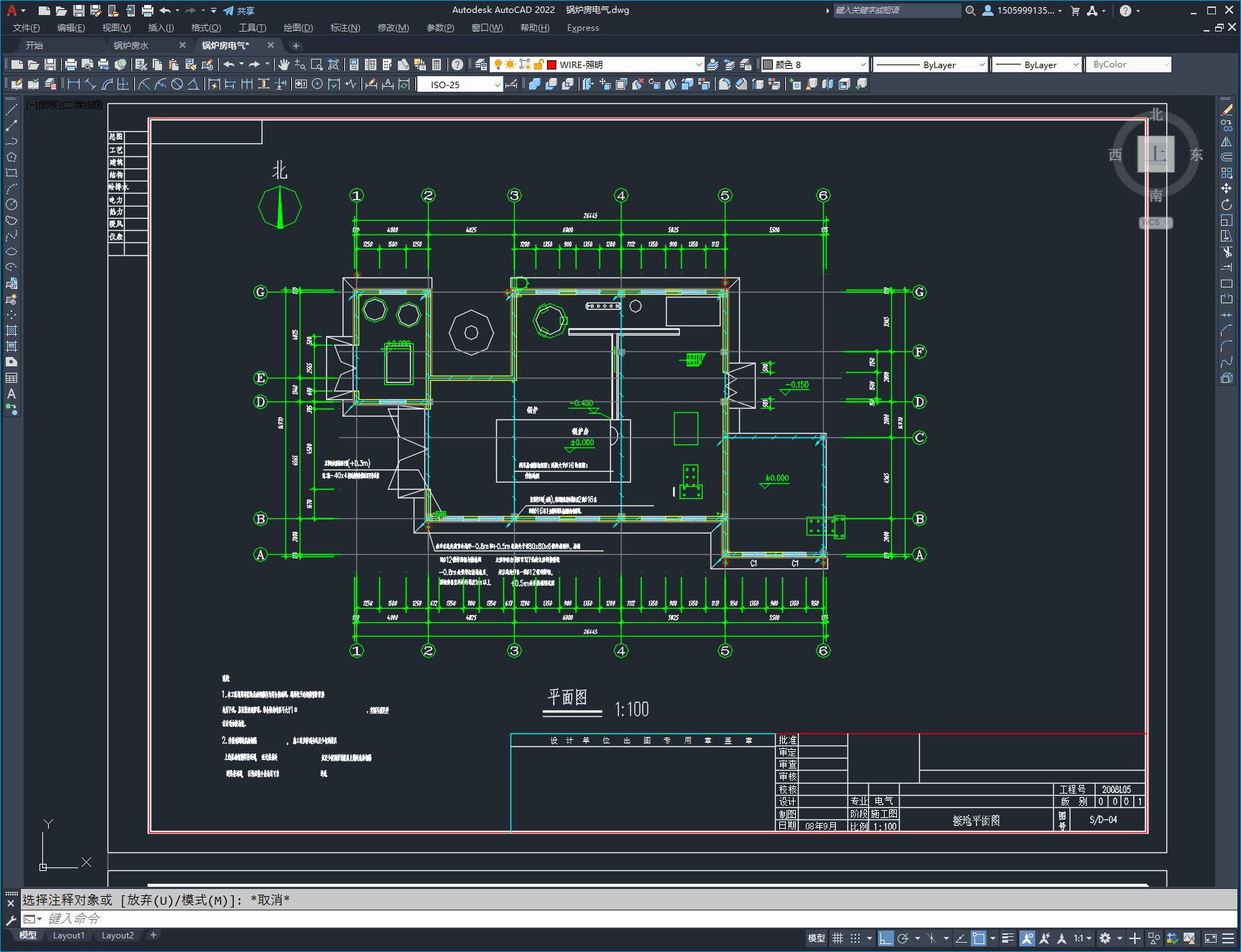
Task: Toggle 2D object snap in status bar
Action: pos(979,938)
